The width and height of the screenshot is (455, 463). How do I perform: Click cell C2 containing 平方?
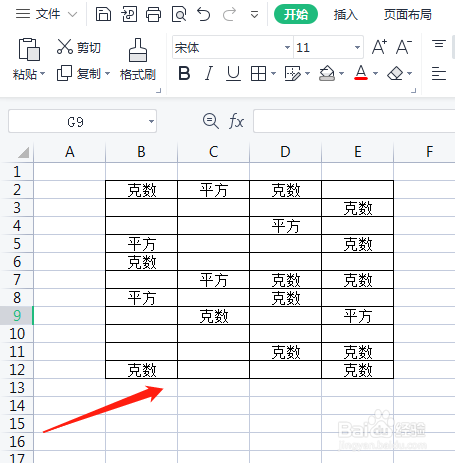213,190
